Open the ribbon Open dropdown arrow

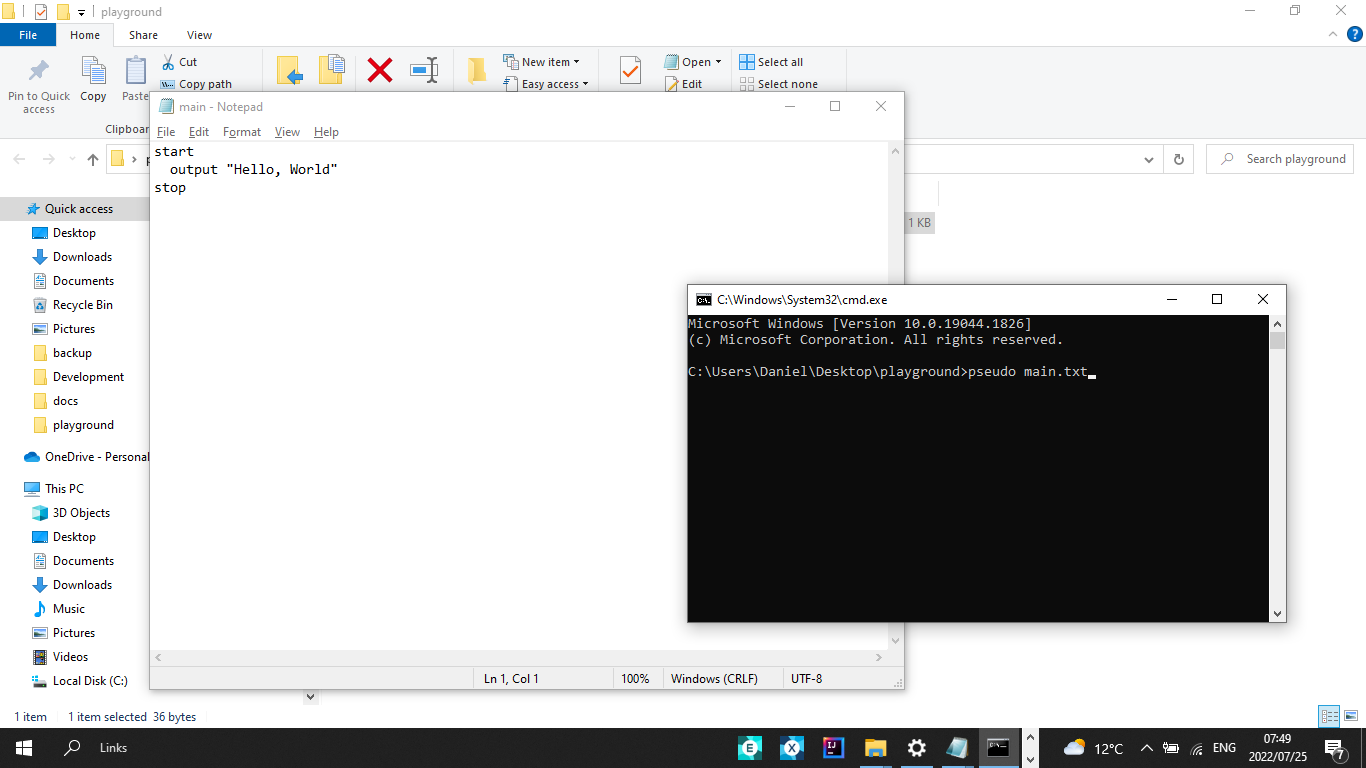[718, 62]
